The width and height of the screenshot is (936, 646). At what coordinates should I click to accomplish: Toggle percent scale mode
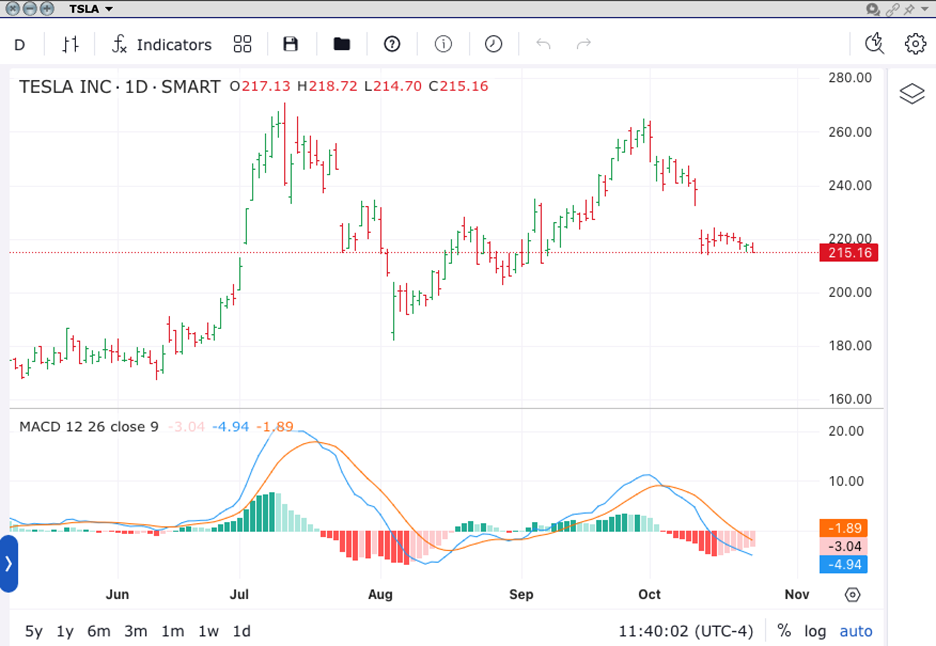(784, 630)
